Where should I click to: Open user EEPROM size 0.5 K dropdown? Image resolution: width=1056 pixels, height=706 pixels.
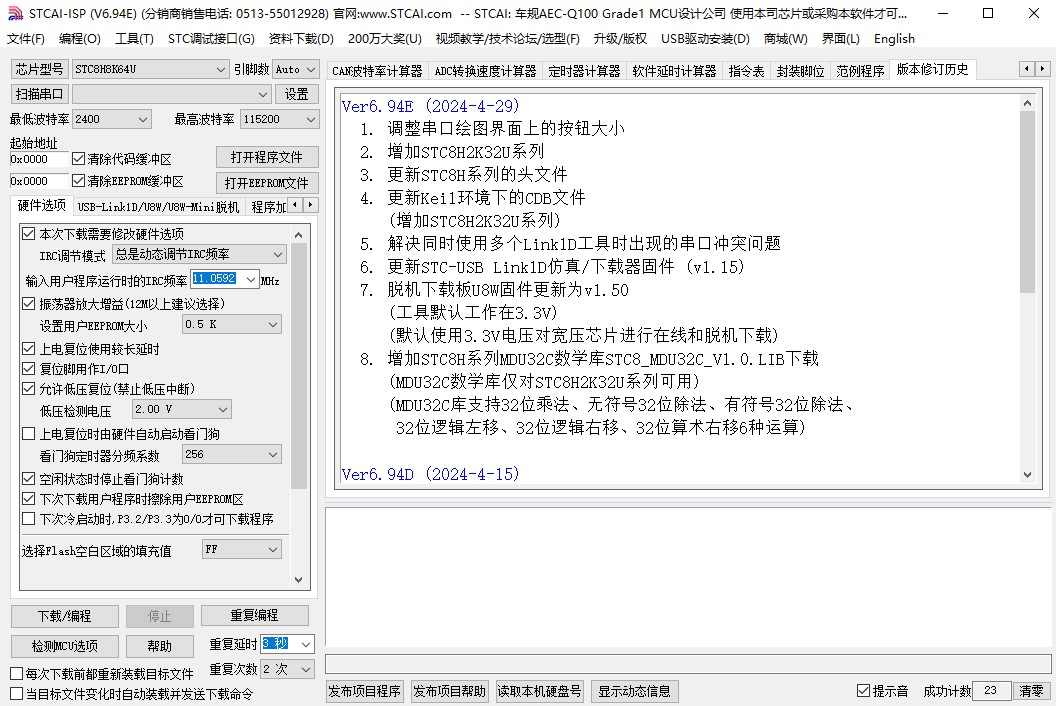click(x=232, y=324)
